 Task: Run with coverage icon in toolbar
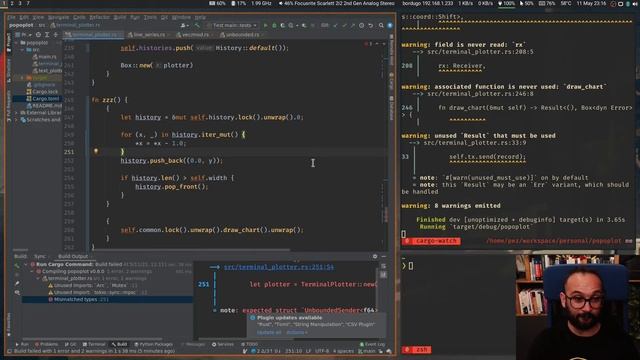[282, 25]
